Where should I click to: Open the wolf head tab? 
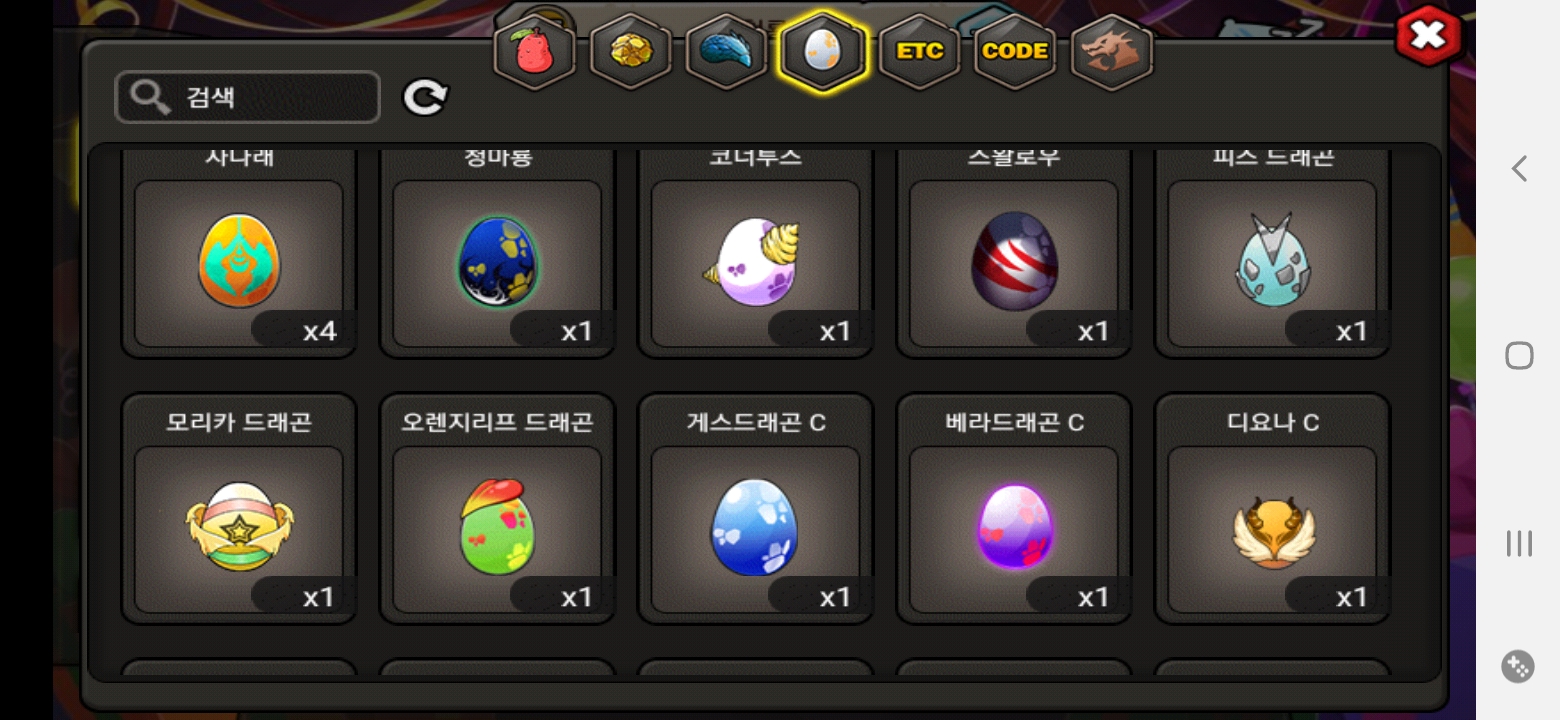[x=1112, y=52]
